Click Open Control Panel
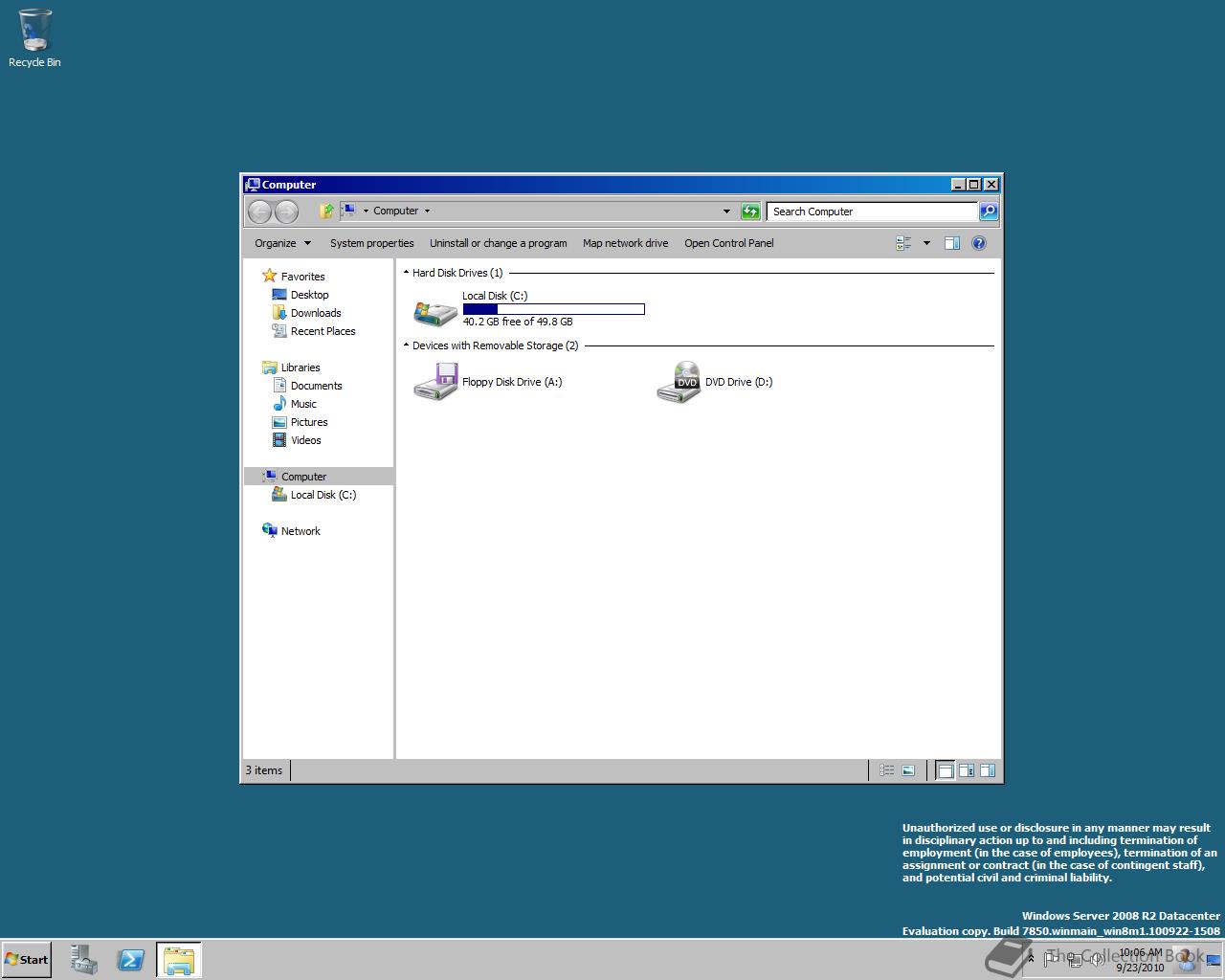Screen dimensions: 1225x980 coord(729,243)
